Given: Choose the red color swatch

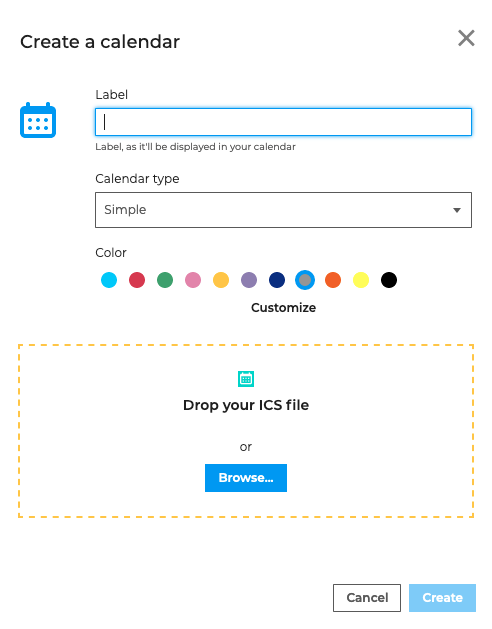Looking at the screenshot, I should click(x=137, y=280).
